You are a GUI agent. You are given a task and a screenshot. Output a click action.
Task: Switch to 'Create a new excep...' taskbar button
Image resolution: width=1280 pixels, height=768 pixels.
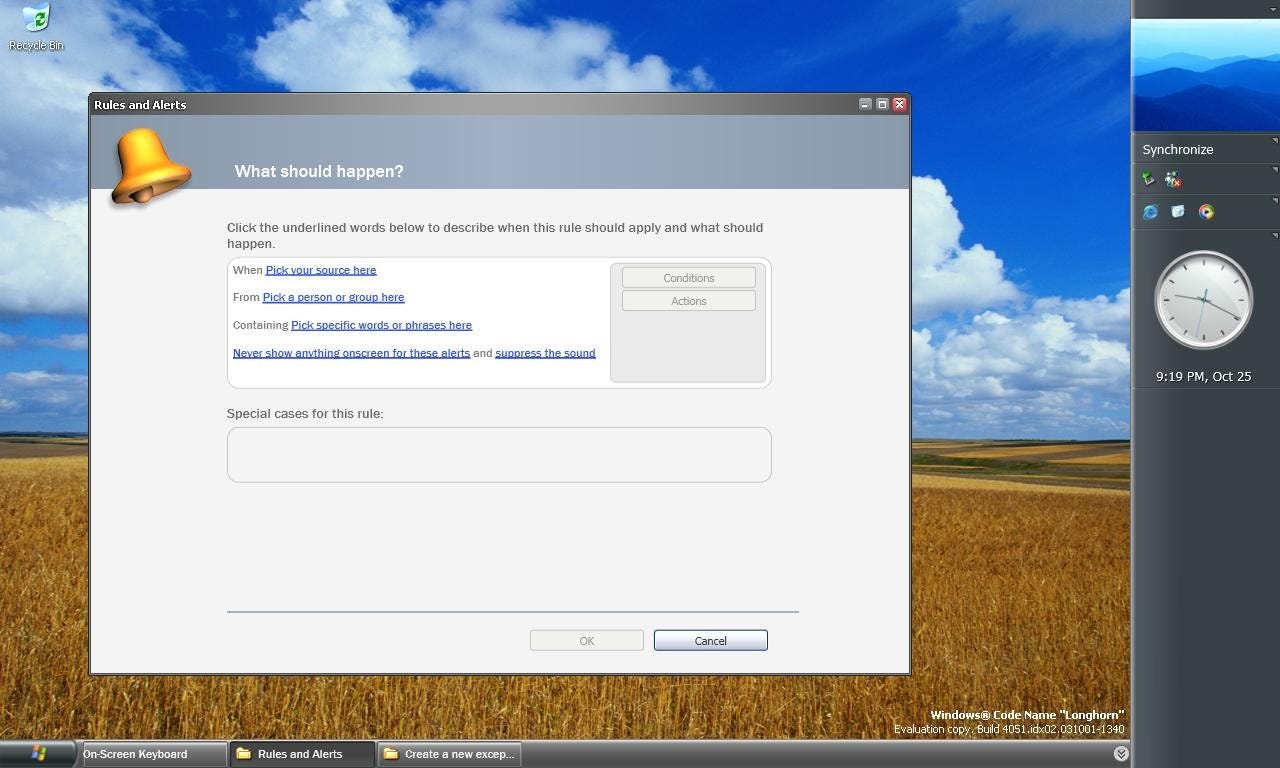tap(450, 754)
